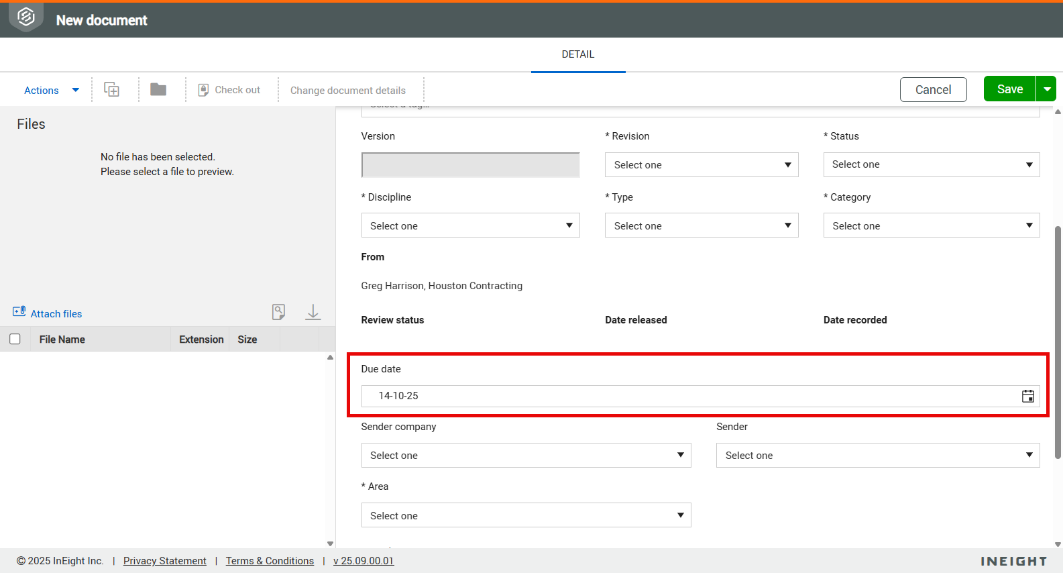Open the Due date calendar picker
The height and width of the screenshot is (573, 1063).
tap(1027, 396)
